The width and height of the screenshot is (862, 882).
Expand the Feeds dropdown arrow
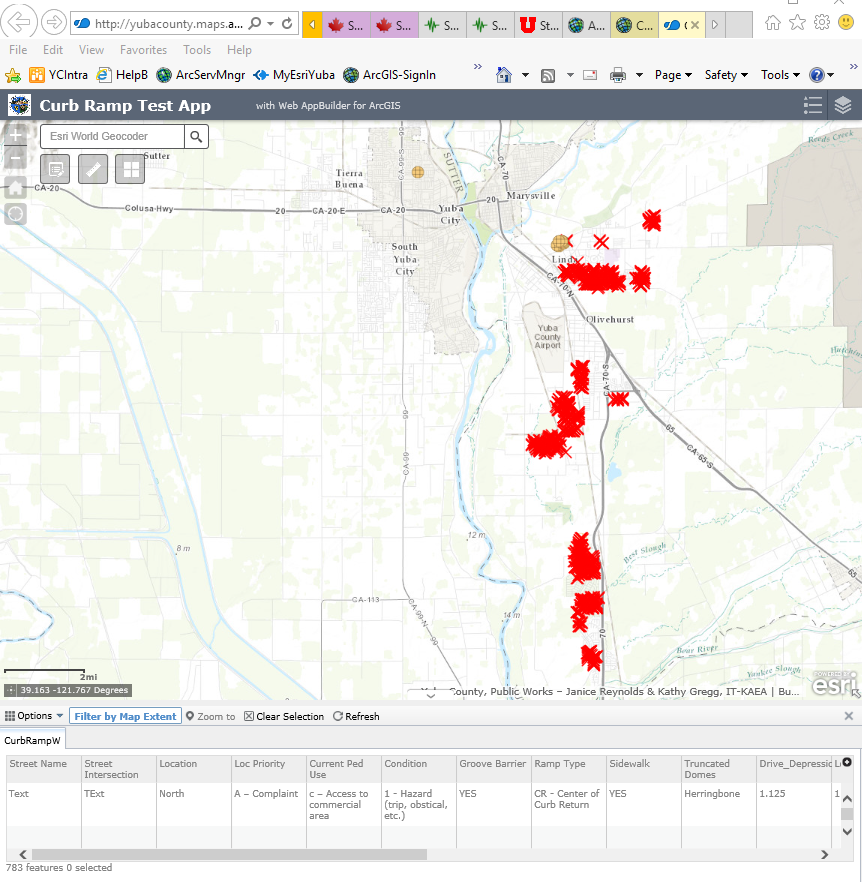click(570, 75)
